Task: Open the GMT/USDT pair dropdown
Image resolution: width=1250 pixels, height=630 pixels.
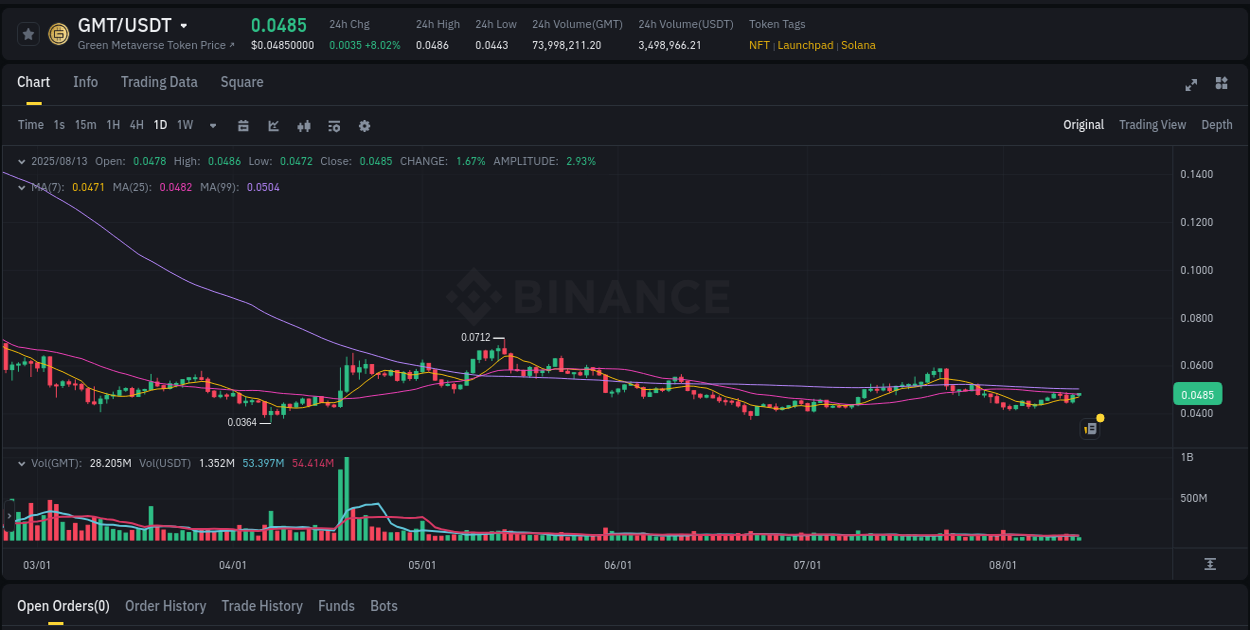Action: [185, 25]
